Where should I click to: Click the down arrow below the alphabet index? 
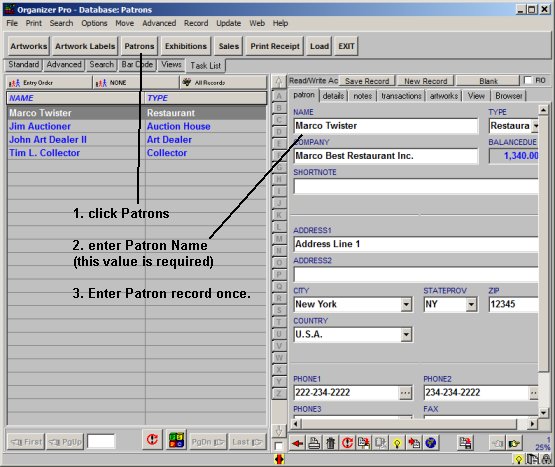(279, 431)
